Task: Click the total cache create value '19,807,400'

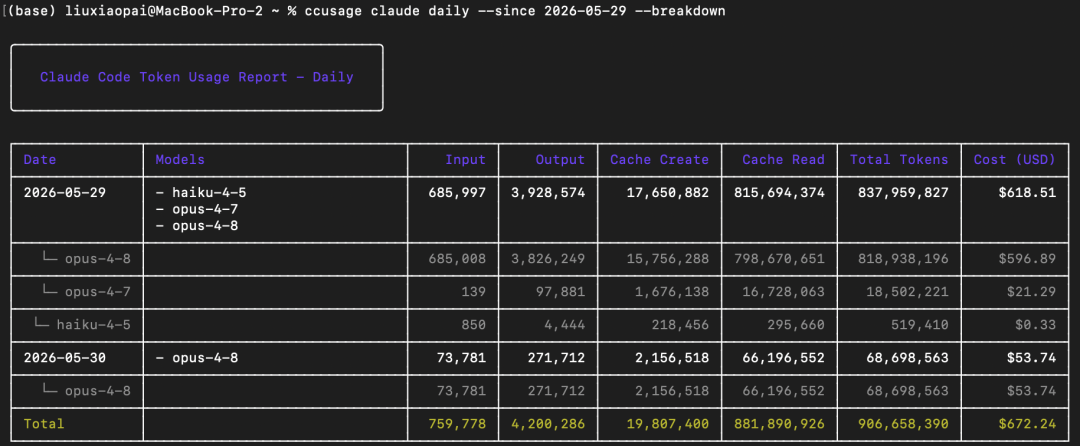Action: tap(667, 424)
